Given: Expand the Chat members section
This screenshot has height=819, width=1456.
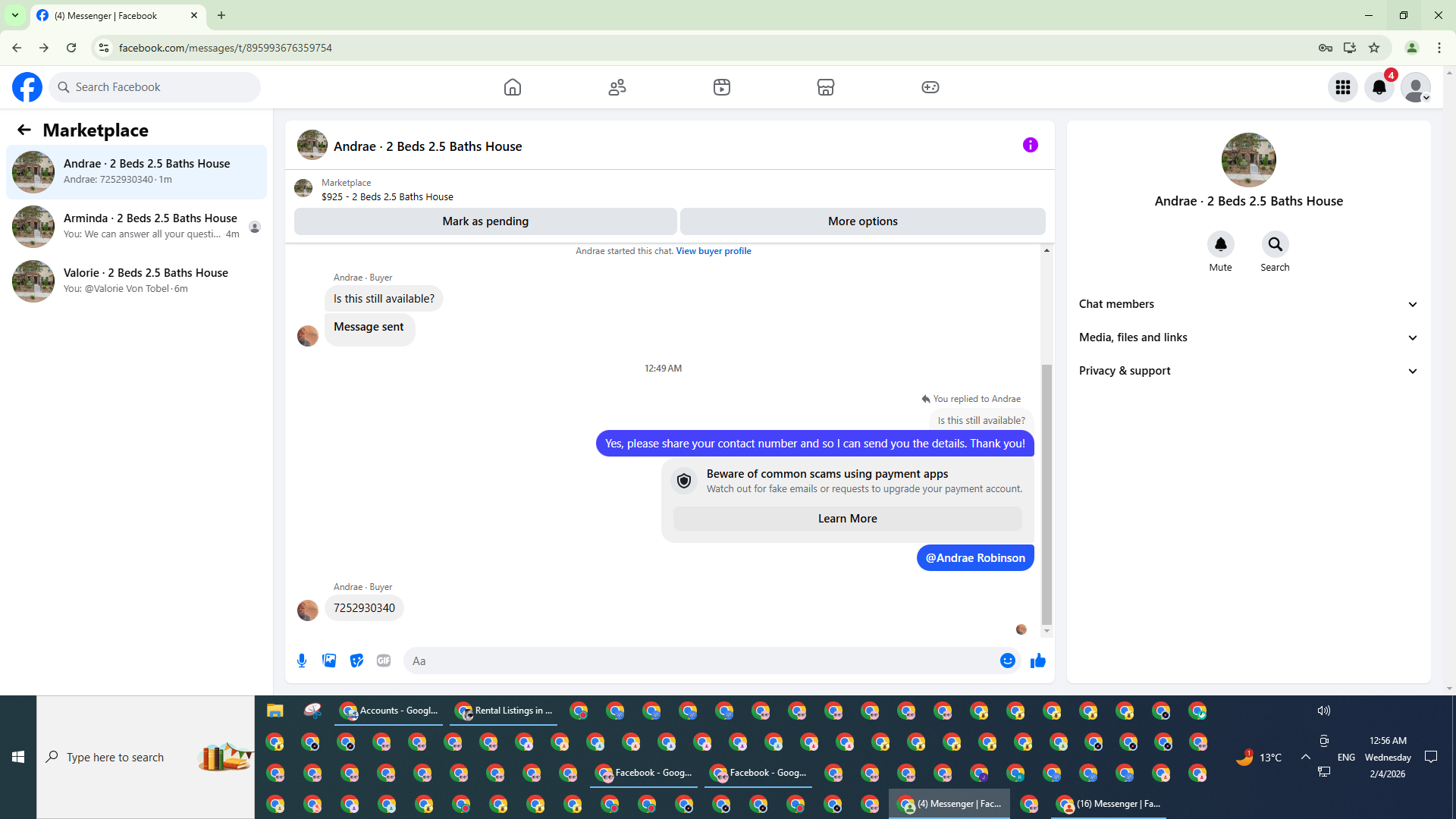Looking at the screenshot, I should (x=1248, y=304).
